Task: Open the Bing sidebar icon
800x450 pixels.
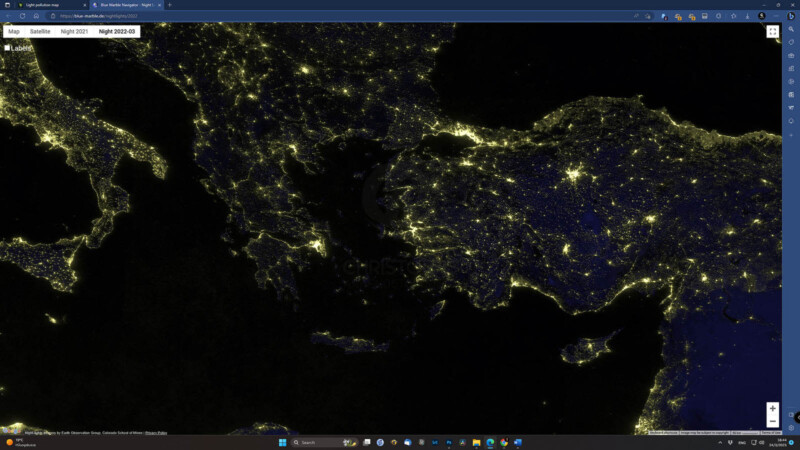Action: point(791,16)
